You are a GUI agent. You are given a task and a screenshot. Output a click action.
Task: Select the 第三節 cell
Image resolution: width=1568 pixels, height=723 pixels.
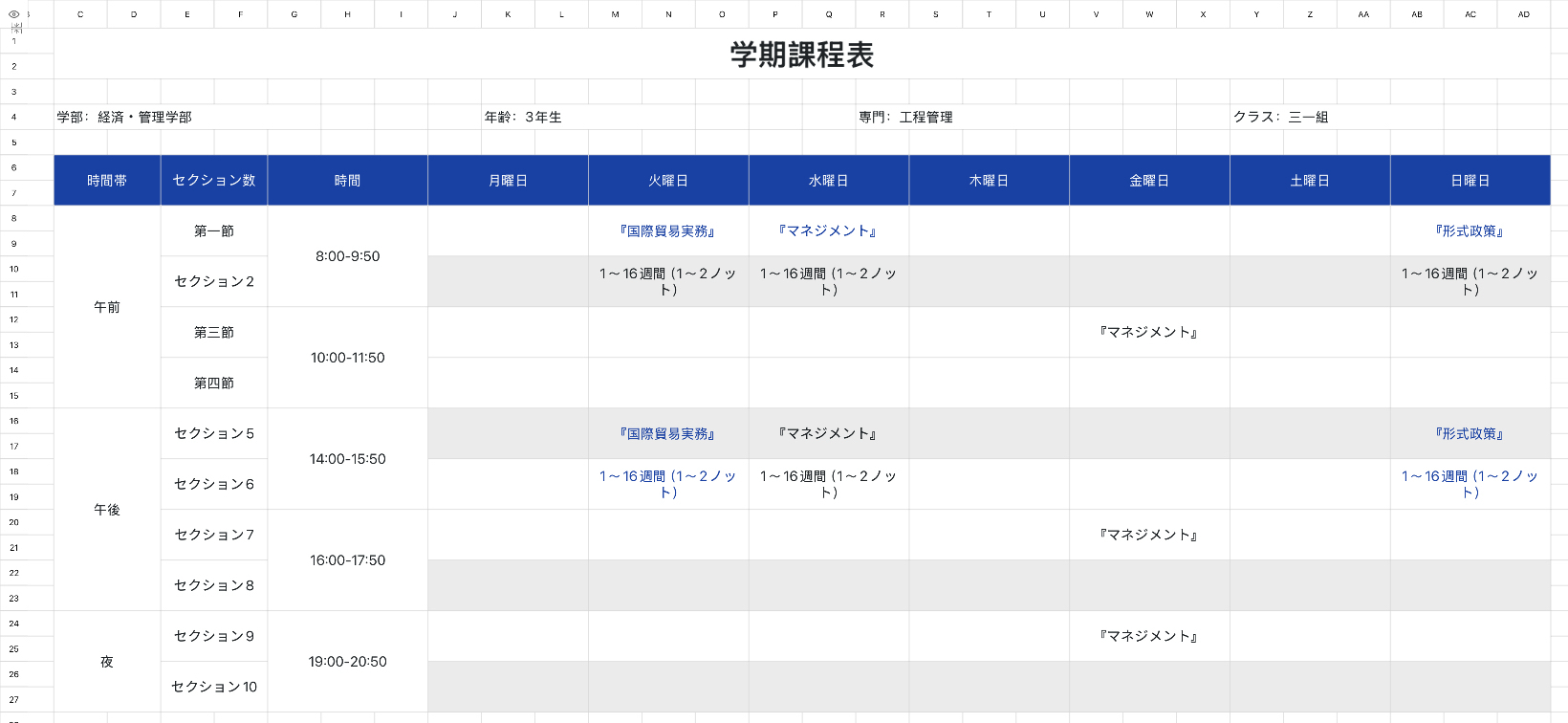(x=214, y=332)
